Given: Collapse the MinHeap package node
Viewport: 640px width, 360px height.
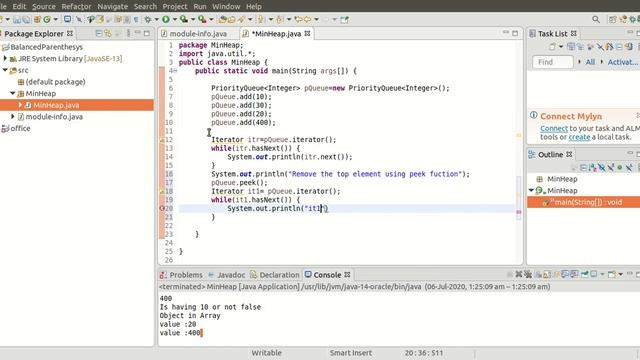Looking at the screenshot, I should (13, 93).
